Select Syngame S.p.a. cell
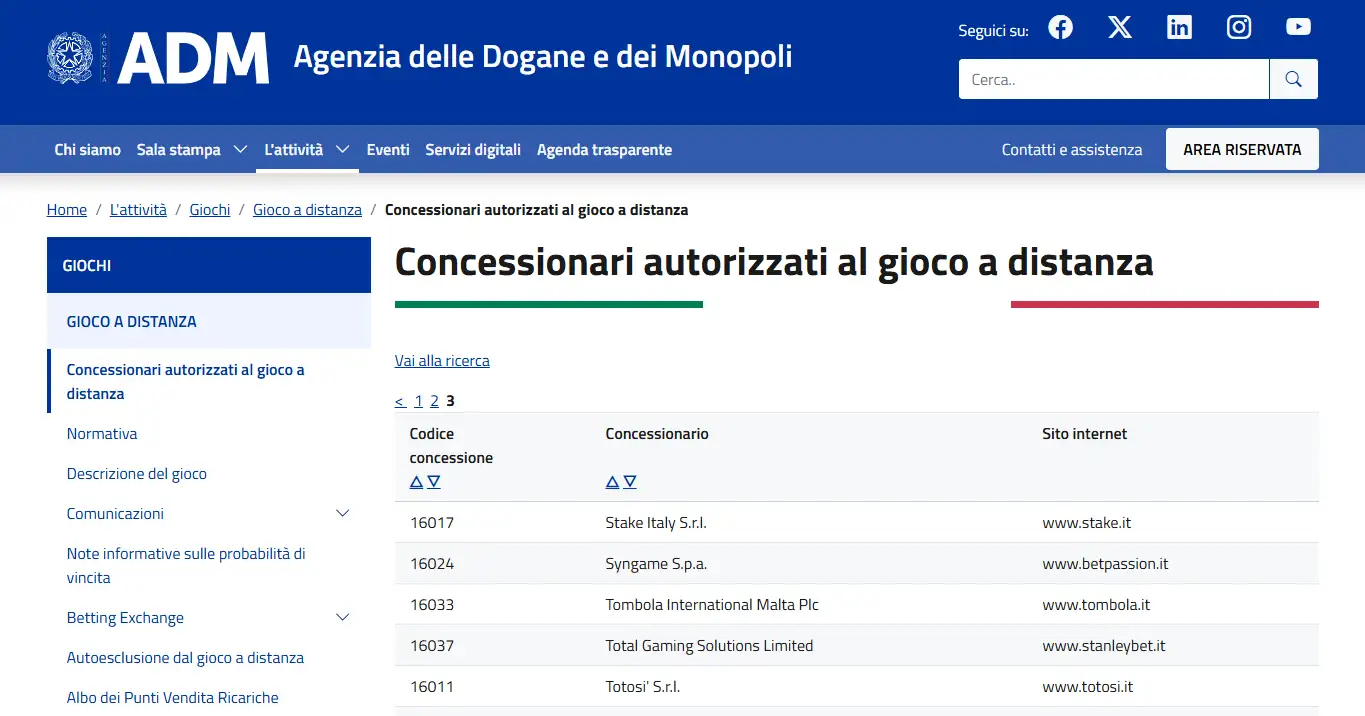The width and height of the screenshot is (1365, 716). (656, 564)
